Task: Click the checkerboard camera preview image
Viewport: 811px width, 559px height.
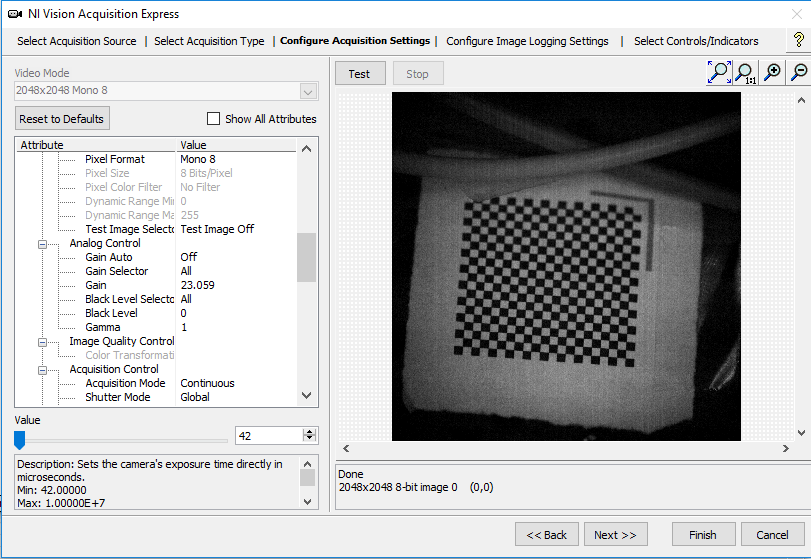Action: [566, 266]
